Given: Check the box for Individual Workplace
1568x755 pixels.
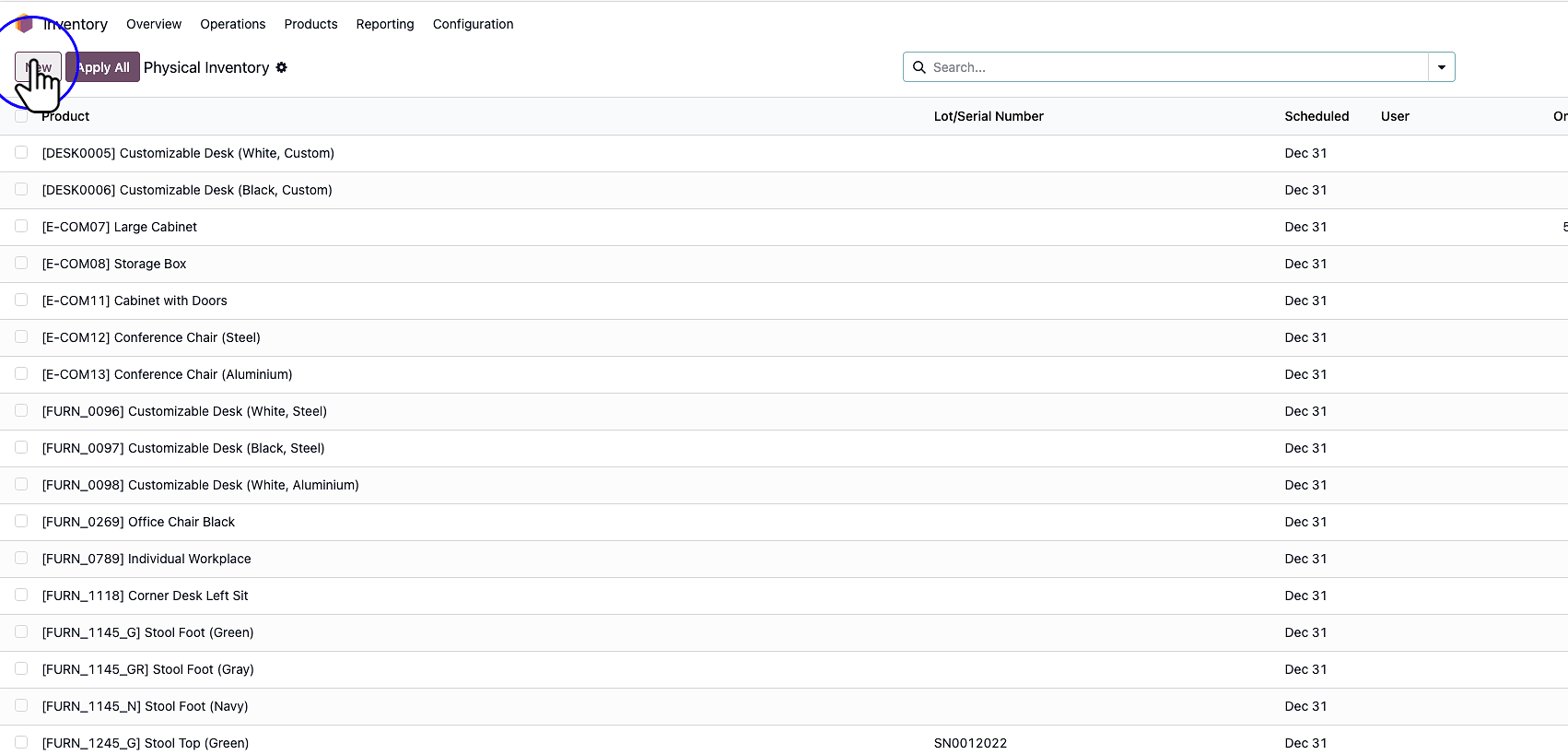Looking at the screenshot, I should [x=21, y=559].
